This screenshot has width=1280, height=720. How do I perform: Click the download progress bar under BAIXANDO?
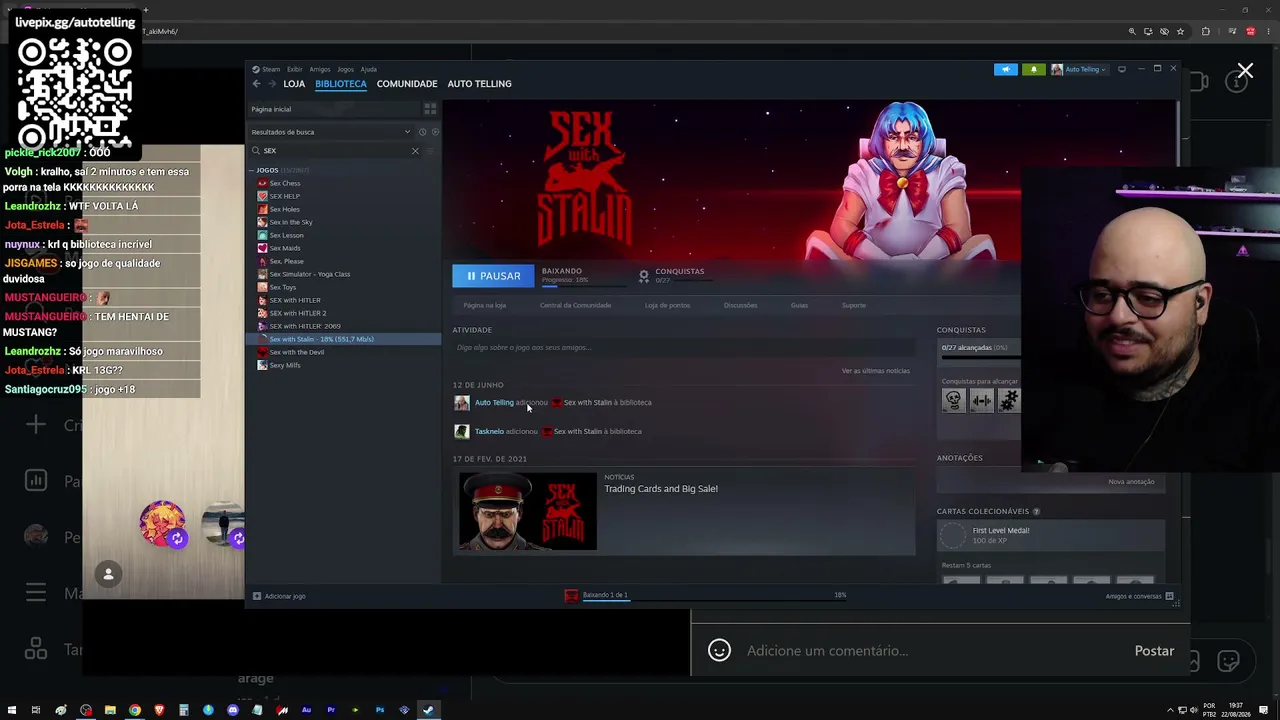(584, 285)
